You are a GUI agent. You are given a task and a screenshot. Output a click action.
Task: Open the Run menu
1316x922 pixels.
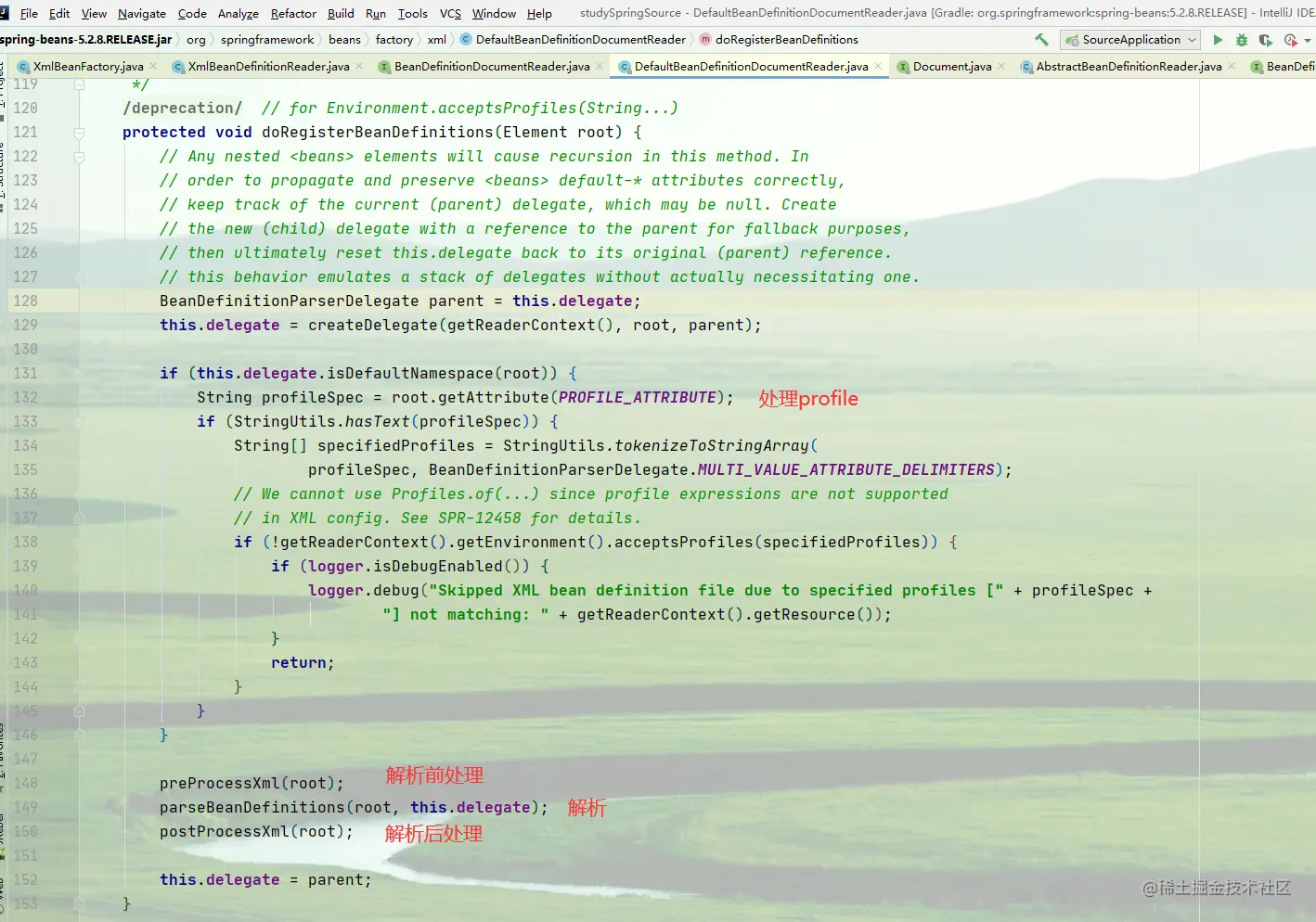point(376,14)
